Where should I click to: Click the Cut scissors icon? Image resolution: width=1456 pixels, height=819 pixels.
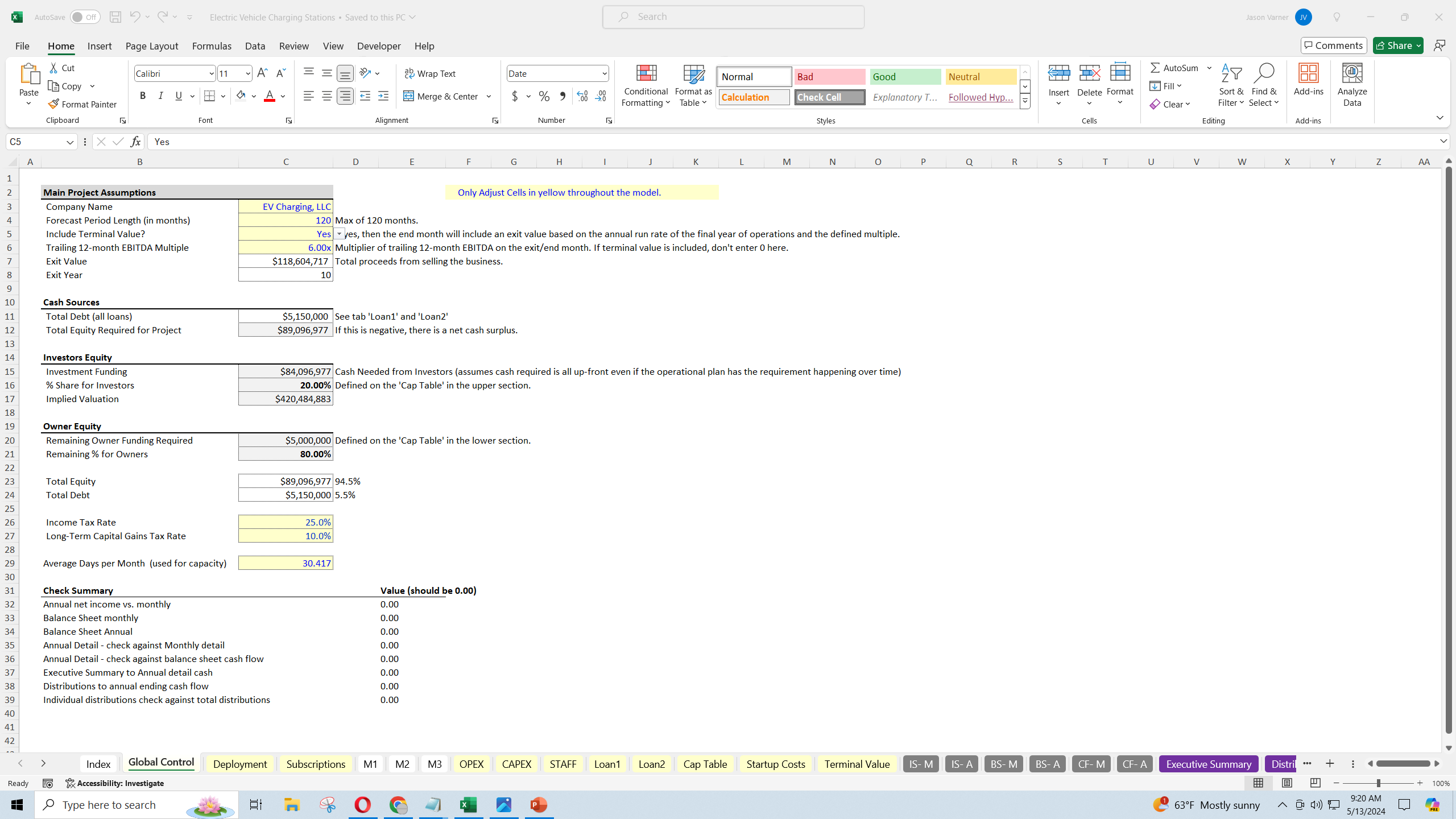pos(54,68)
